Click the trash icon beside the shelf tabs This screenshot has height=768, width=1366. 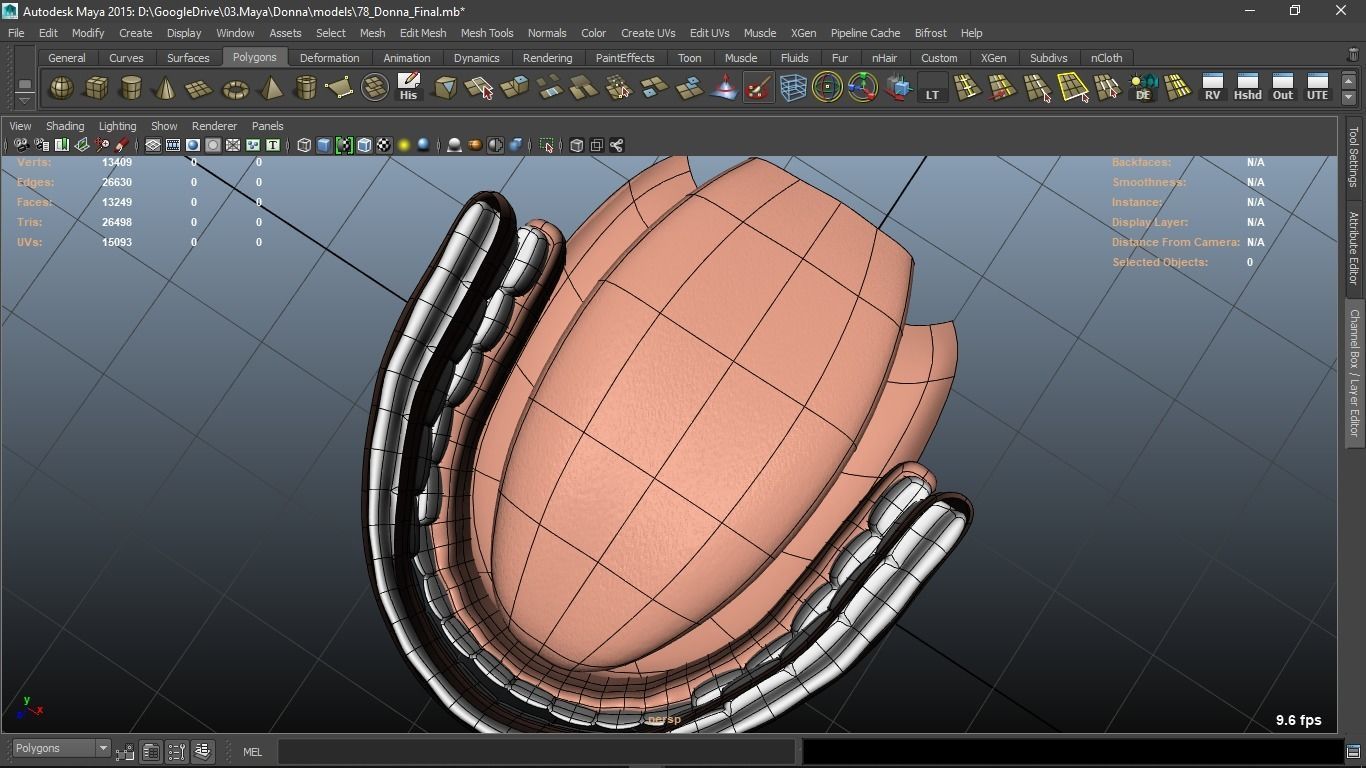(1353, 56)
